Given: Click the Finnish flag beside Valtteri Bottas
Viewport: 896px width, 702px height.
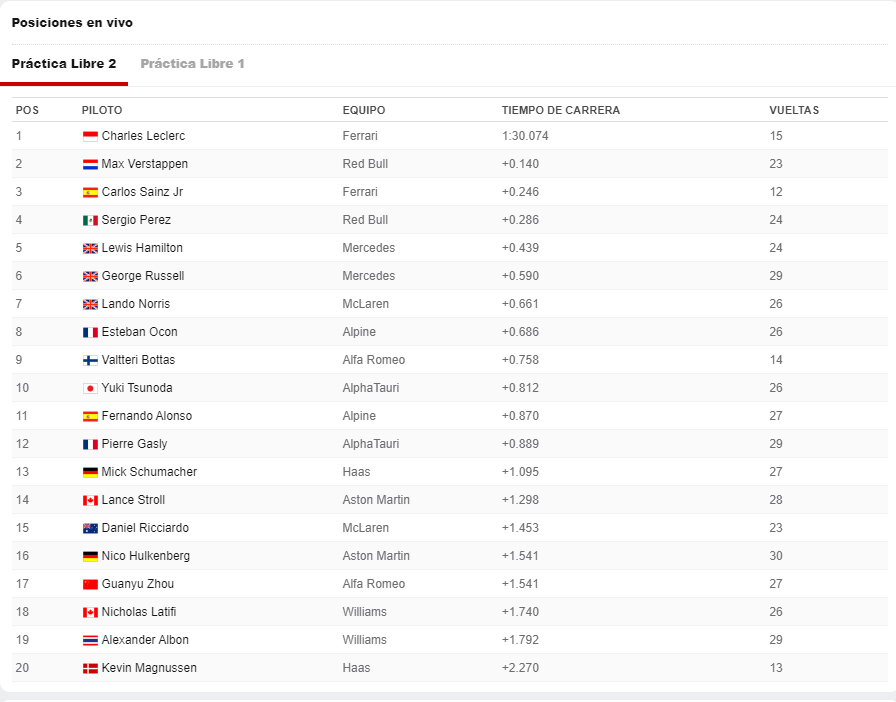Looking at the screenshot, I should click(x=90, y=360).
